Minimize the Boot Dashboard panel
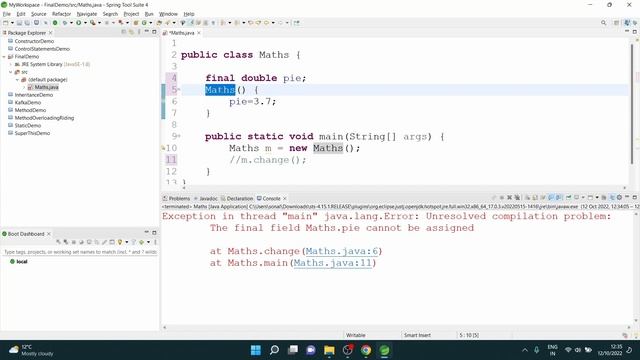640x360 pixels. point(147,233)
